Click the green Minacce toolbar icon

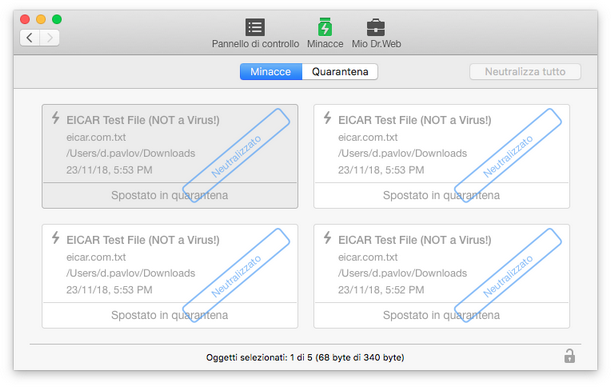(325, 27)
